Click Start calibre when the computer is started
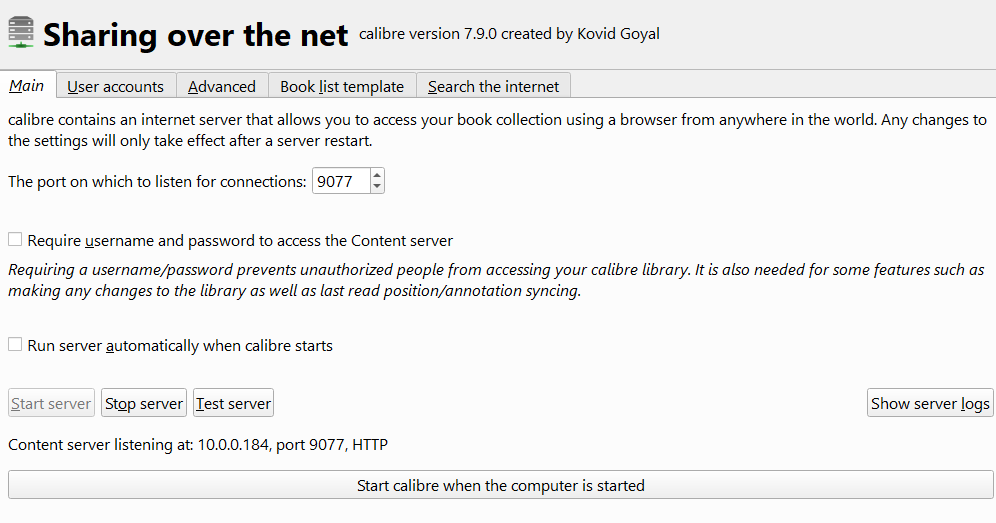 [x=500, y=486]
